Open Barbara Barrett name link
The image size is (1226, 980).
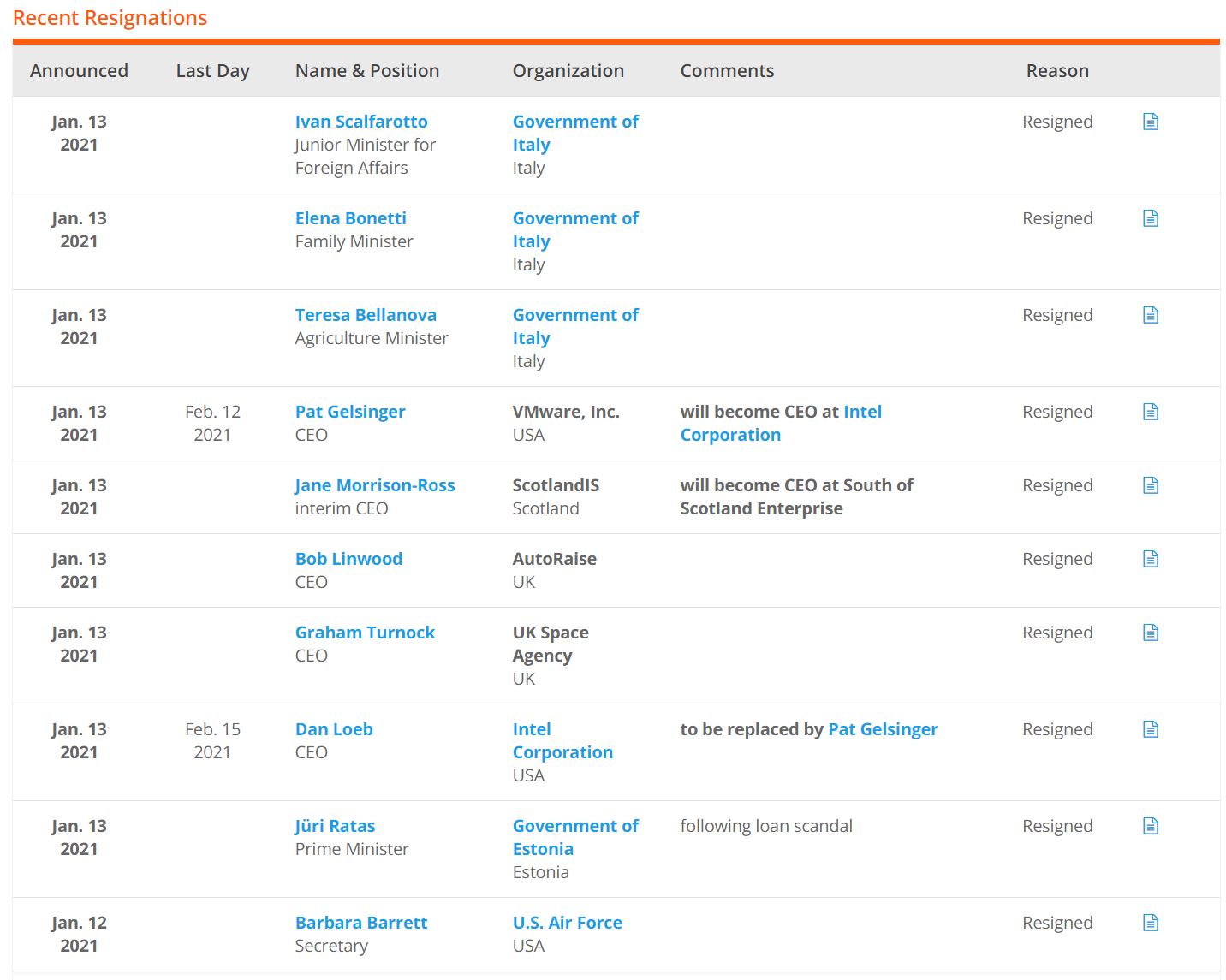point(361,923)
